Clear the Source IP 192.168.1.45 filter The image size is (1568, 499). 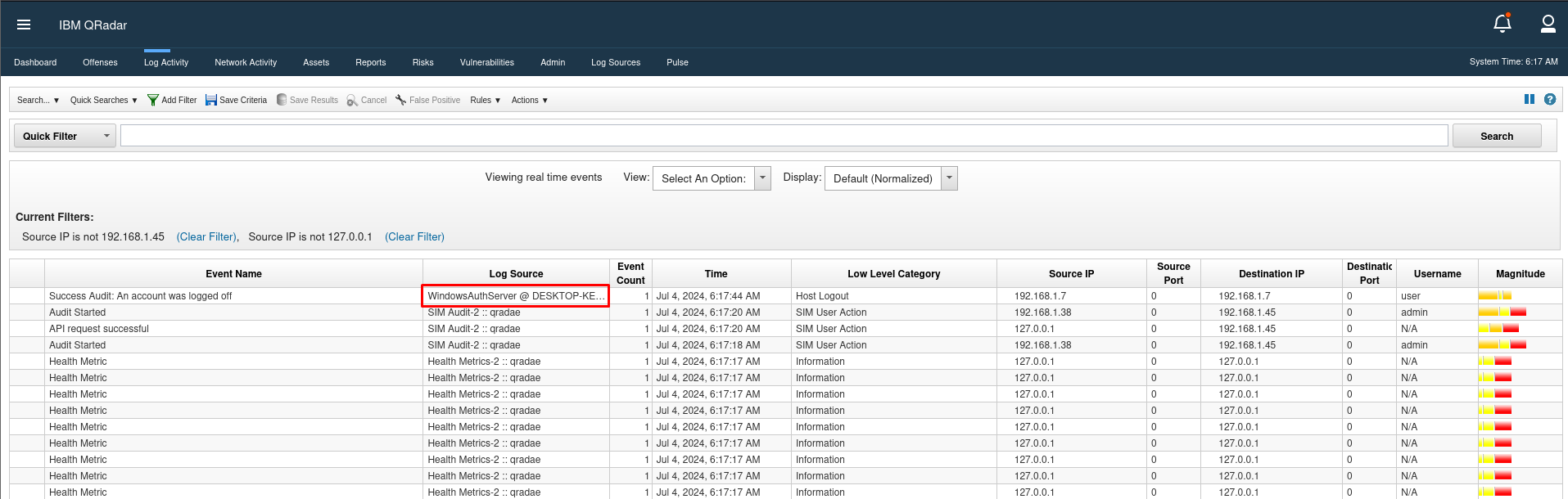(x=206, y=236)
